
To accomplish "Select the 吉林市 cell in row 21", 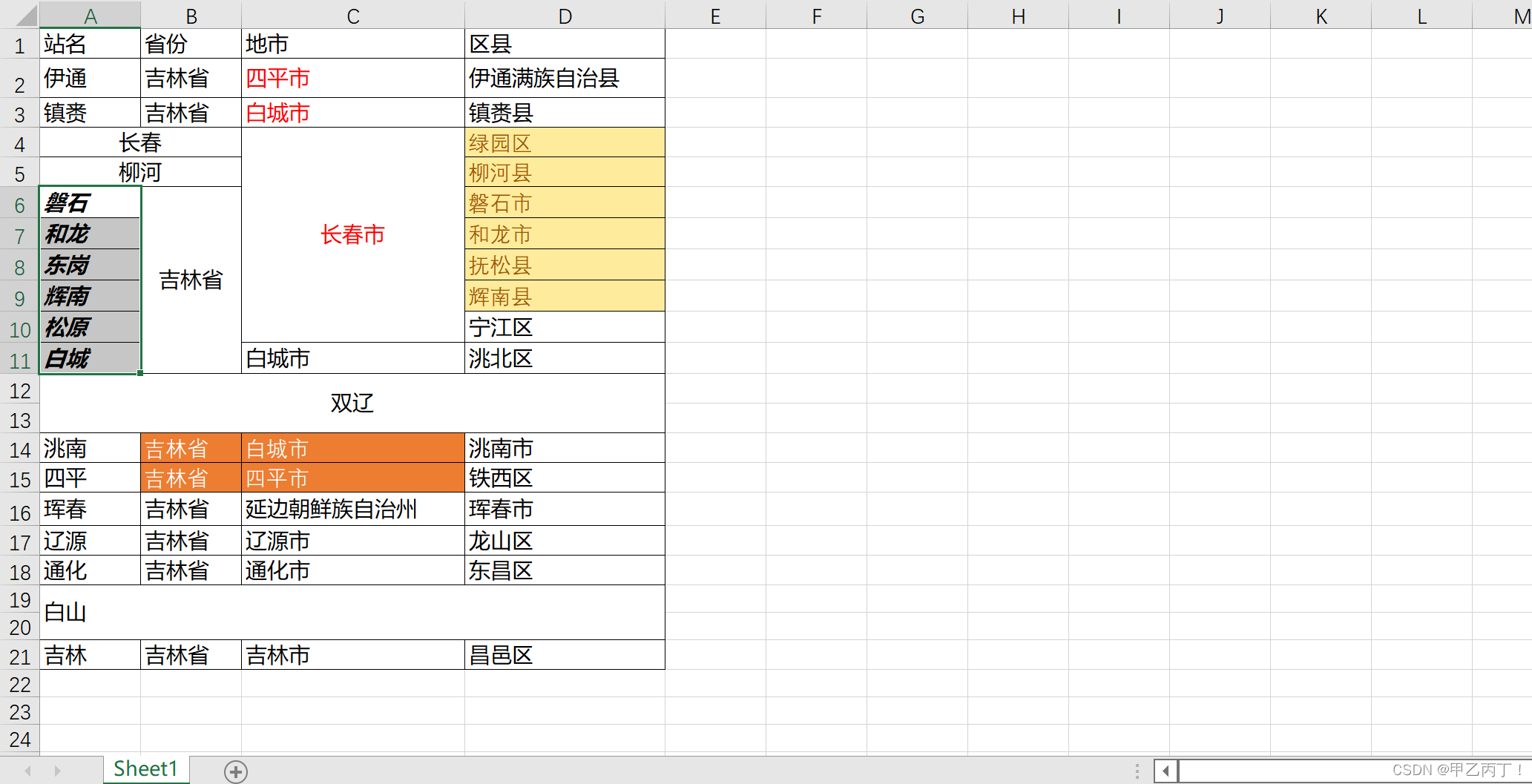I will pos(353,655).
